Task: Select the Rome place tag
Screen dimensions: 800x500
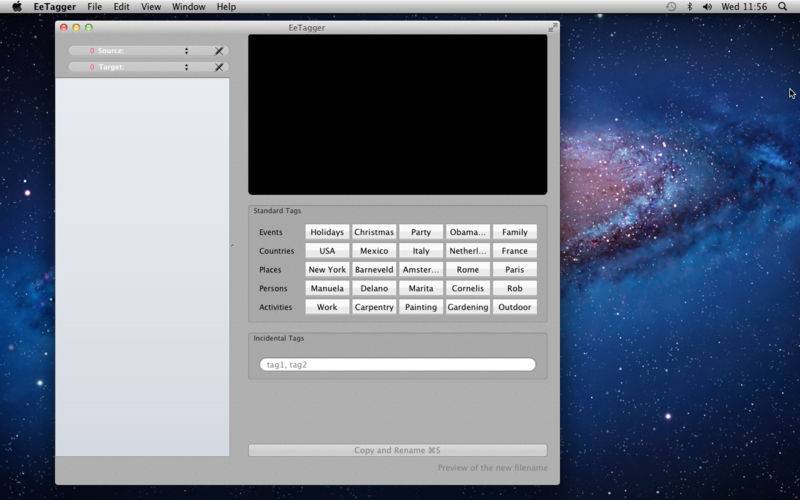Action: (x=468, y=269)
